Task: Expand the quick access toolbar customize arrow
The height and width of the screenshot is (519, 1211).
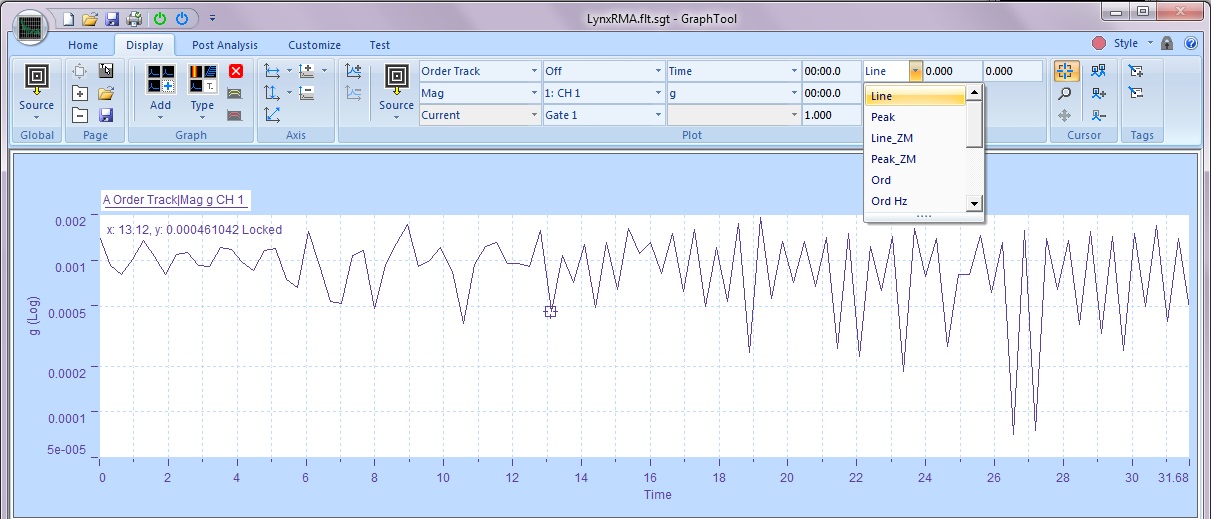Action: click(213, 18)
